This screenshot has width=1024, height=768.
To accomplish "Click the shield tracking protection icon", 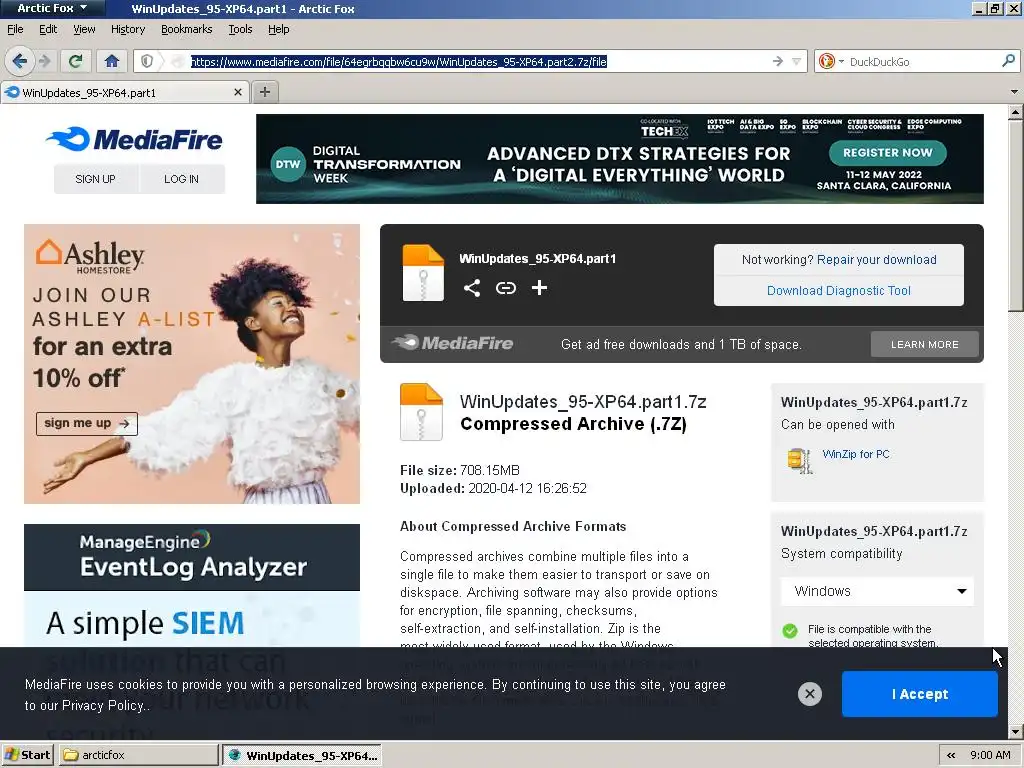I will [x=147, y=61].
